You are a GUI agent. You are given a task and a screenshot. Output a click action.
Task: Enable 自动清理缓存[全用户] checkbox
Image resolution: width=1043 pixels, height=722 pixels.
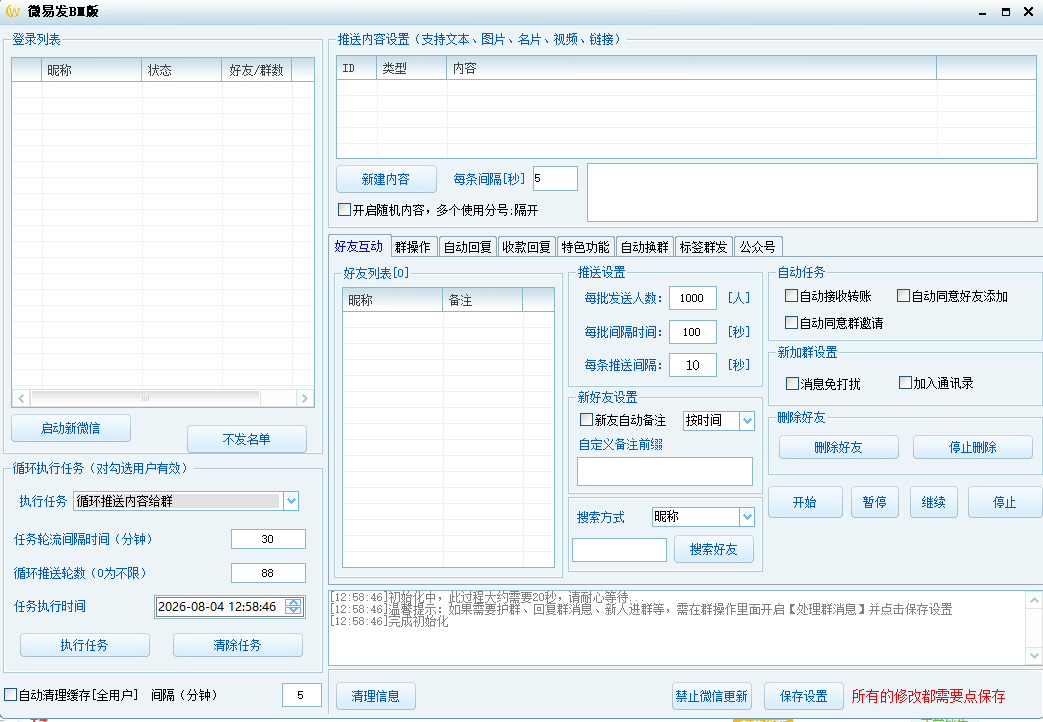11,695
